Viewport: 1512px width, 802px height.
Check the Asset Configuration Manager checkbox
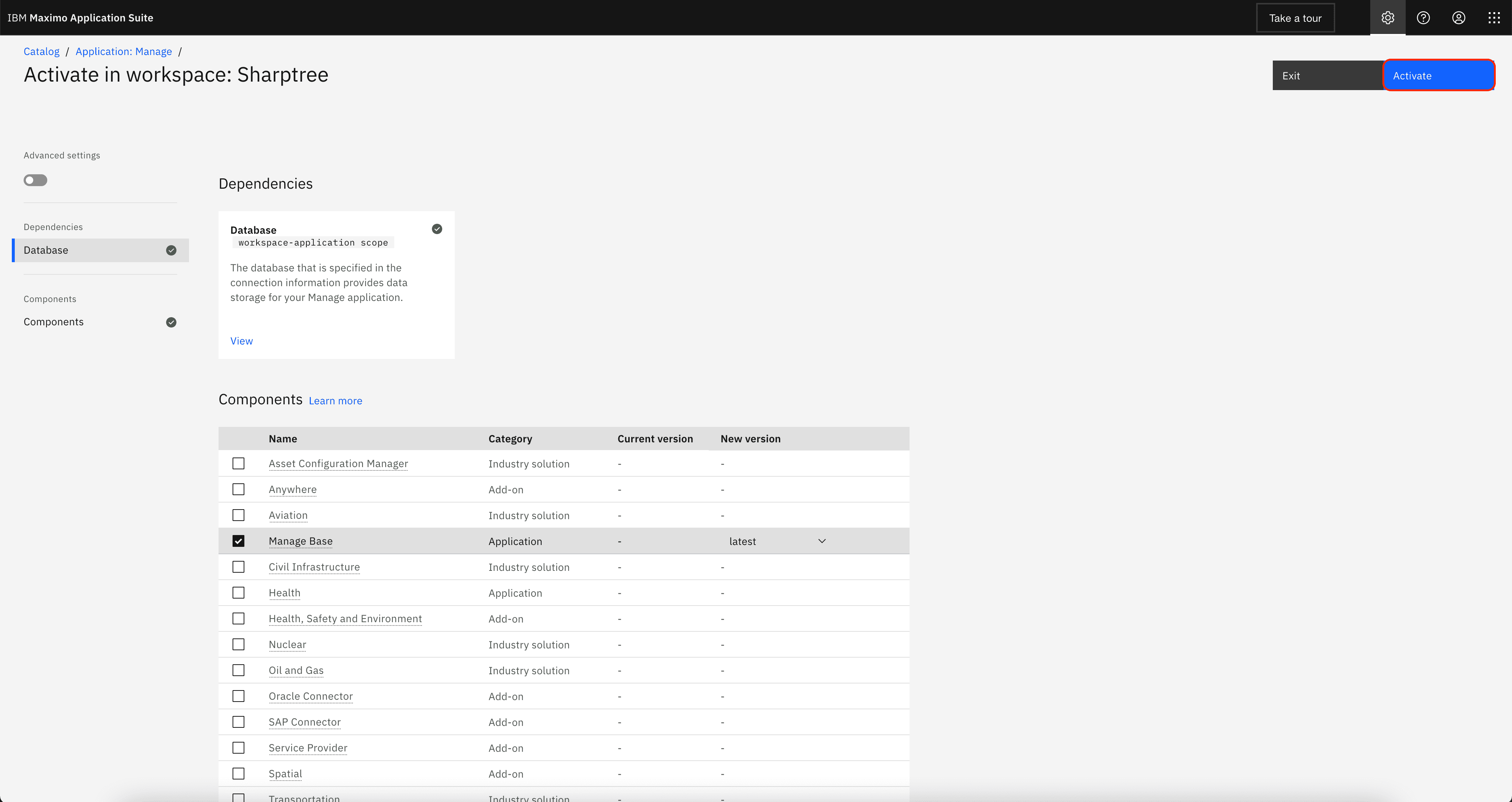pyautogui.click(x=238, y=464)
